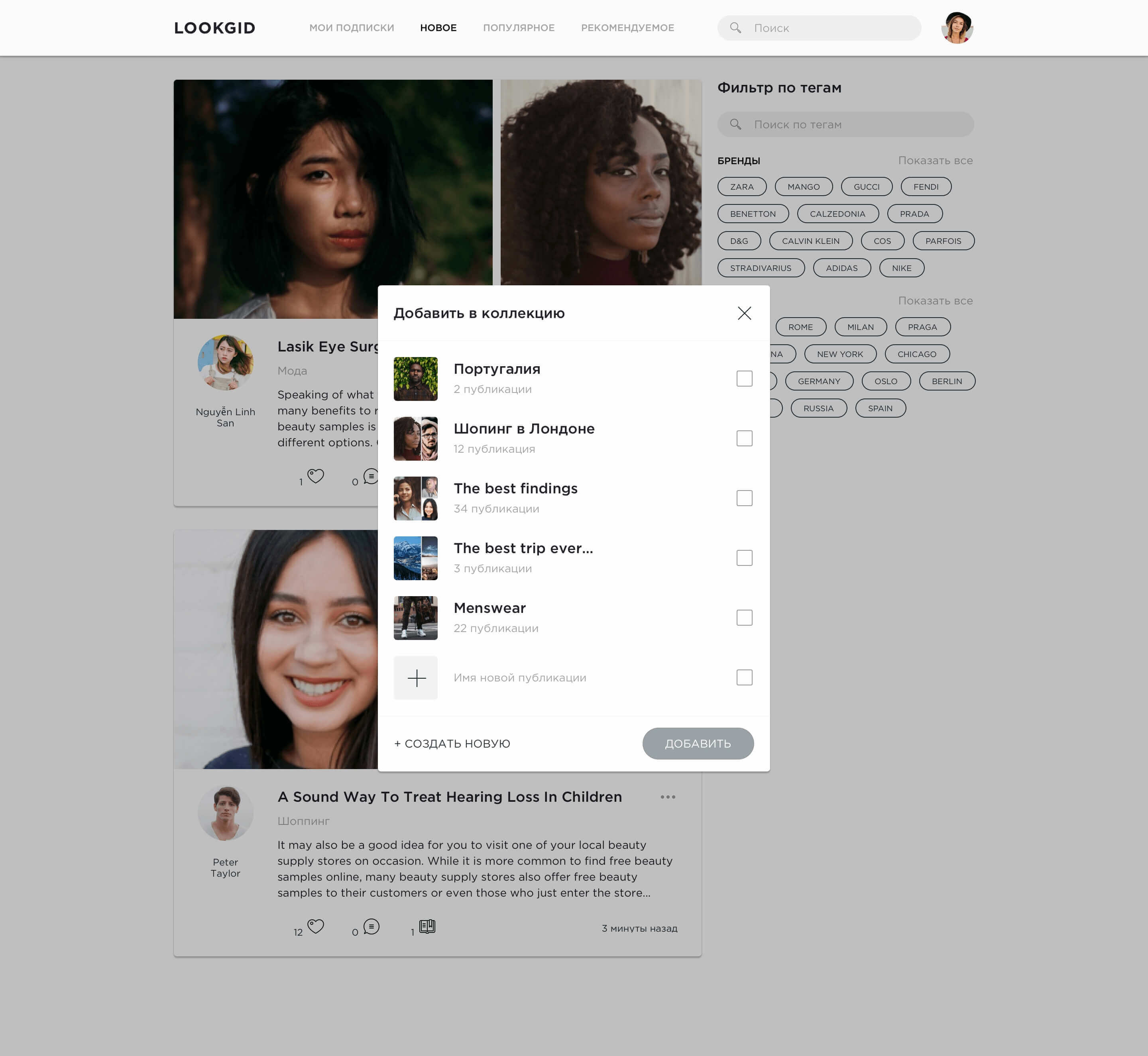Select МОИ ПОДПИСКИ tab in navigation
Viewport: 1148px width, 1056px height.
click(352, 27)
